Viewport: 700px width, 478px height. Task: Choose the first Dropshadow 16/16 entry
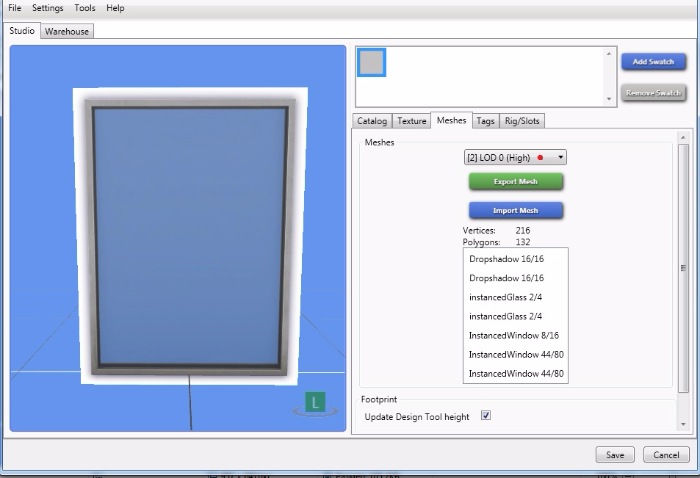pos(506,259)
